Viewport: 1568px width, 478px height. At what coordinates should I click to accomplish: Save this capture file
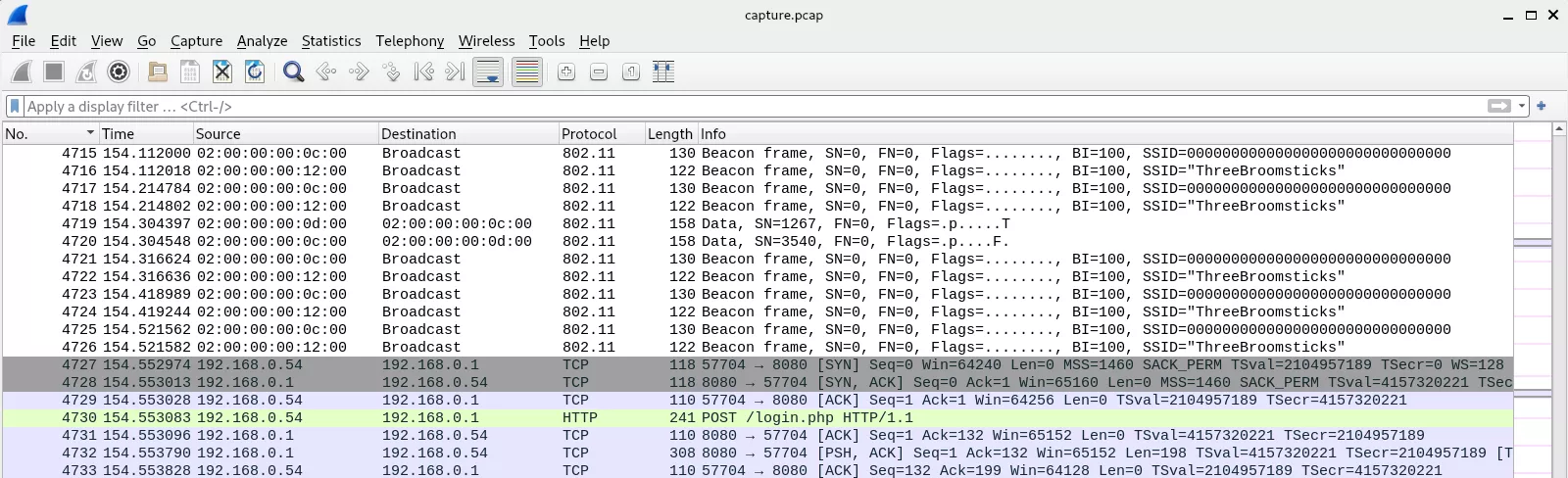click(190, 72)
